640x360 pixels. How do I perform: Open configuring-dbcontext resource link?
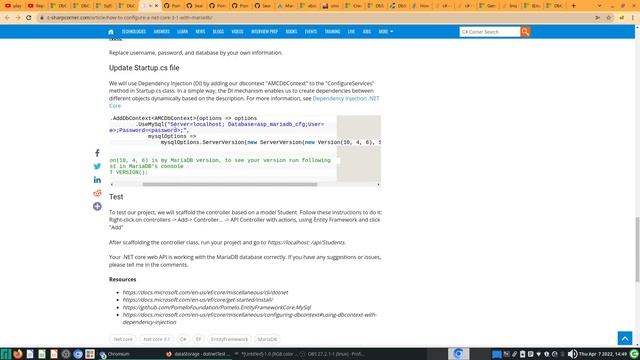(250, 318)
